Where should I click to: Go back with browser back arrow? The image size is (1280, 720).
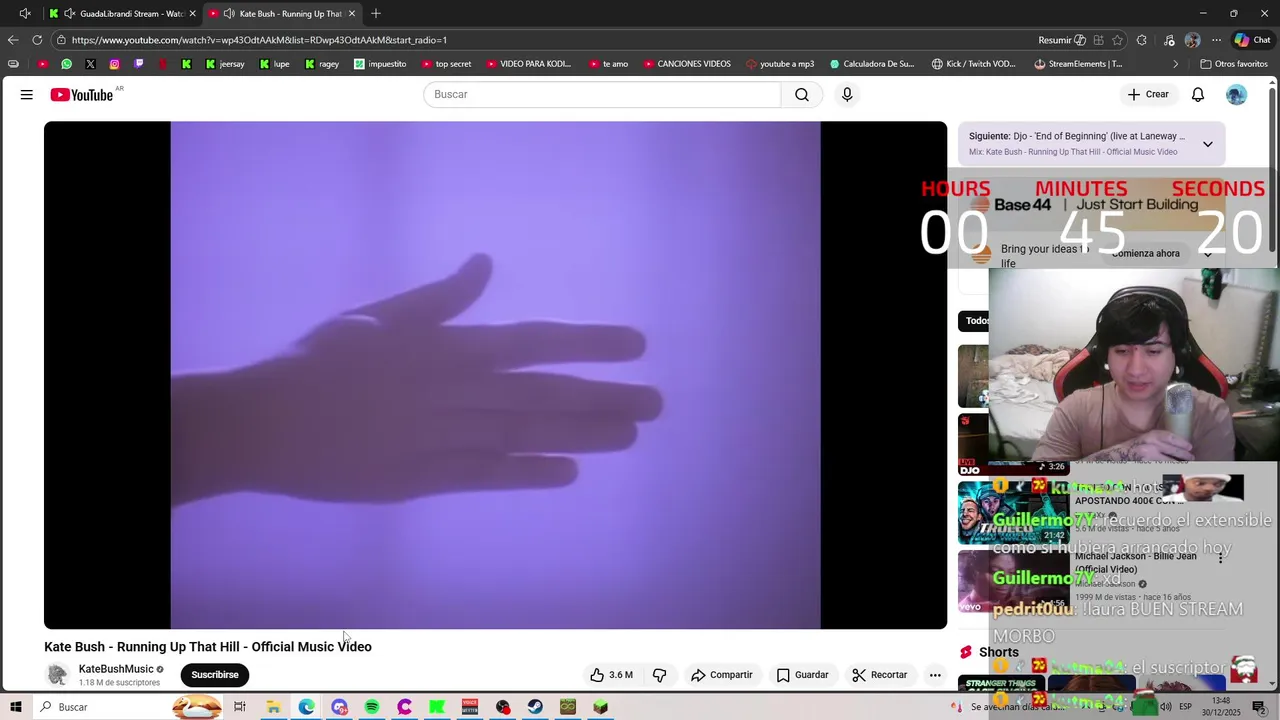pyautogui.click(x=13, y=40)
